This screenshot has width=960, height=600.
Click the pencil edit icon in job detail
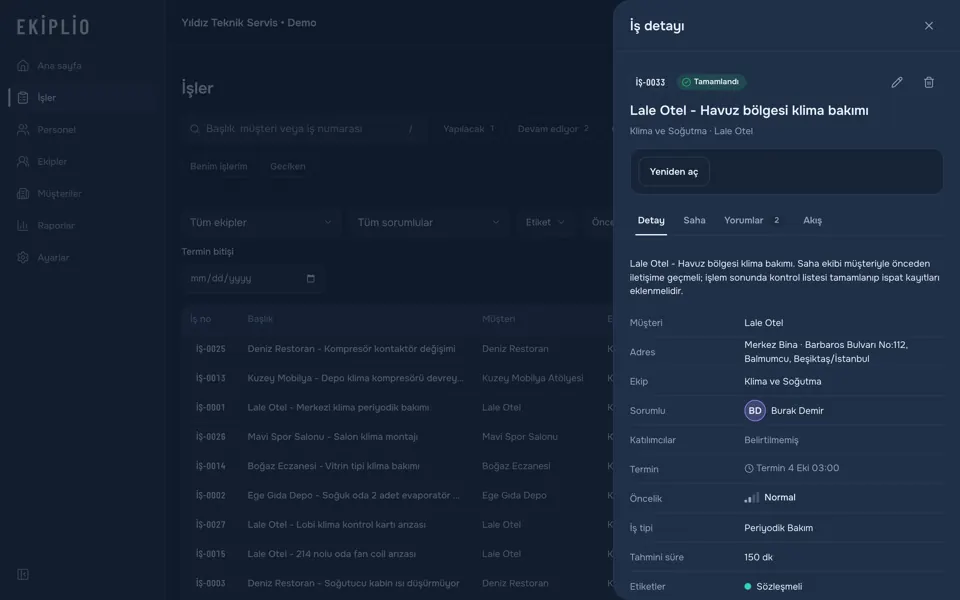coord(896,82)
